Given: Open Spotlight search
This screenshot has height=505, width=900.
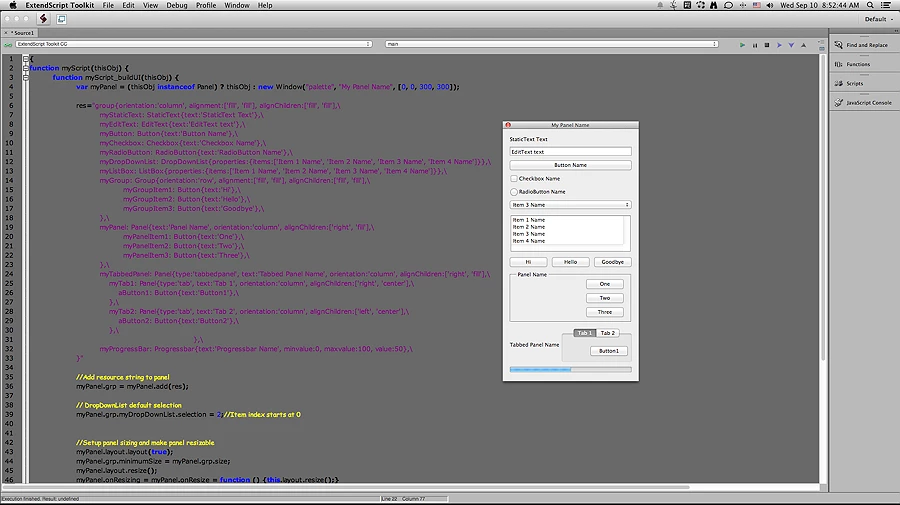Looking at the screenshot, I should click(870, 5).
